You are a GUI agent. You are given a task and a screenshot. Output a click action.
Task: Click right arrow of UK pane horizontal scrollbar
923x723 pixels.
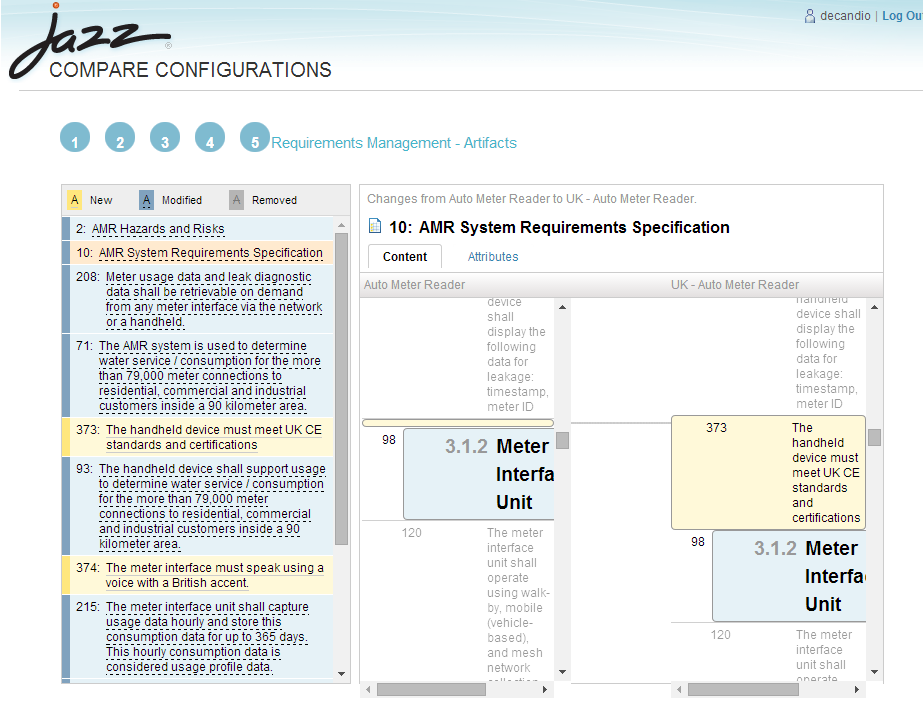click(x=856, y=689)
